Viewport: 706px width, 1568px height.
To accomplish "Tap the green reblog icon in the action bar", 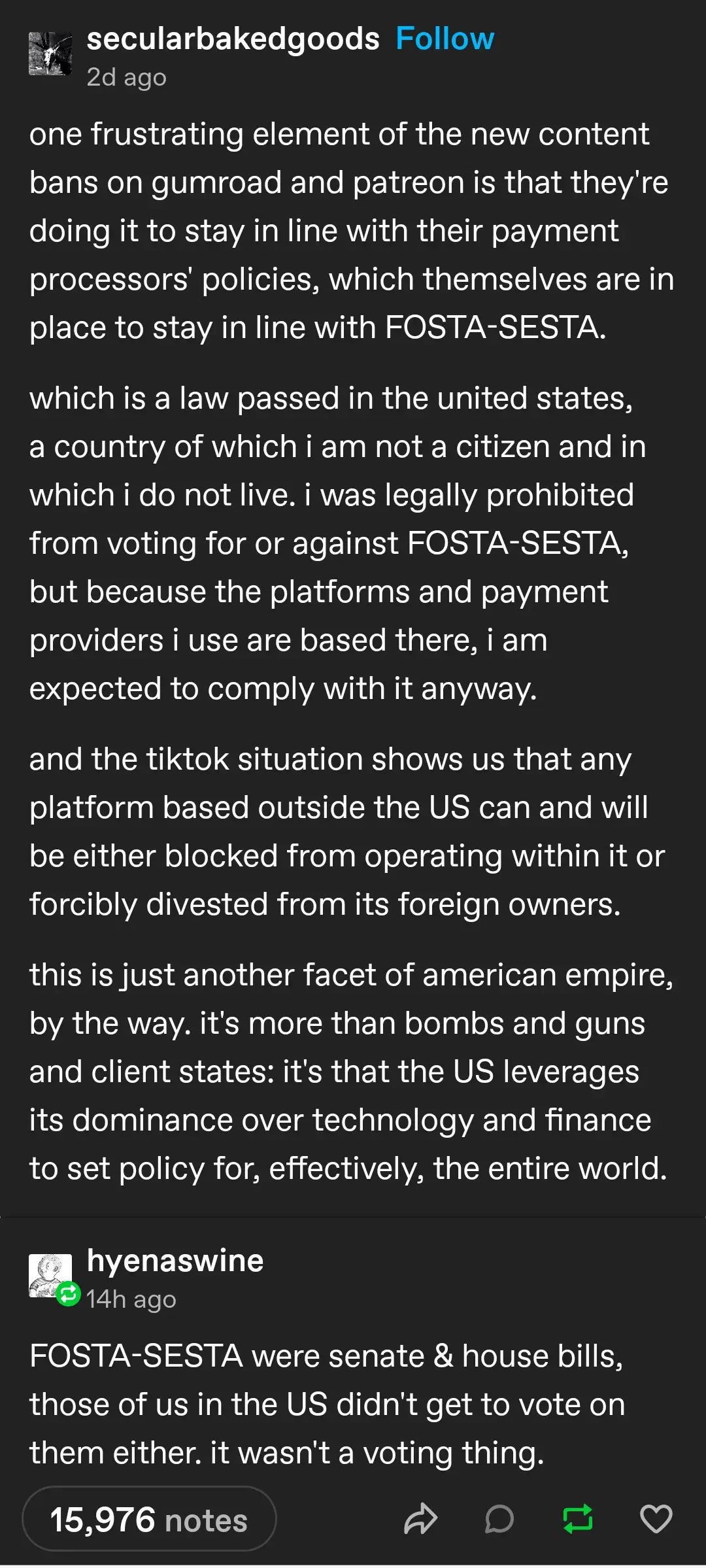I will (x=578, y=1518).
